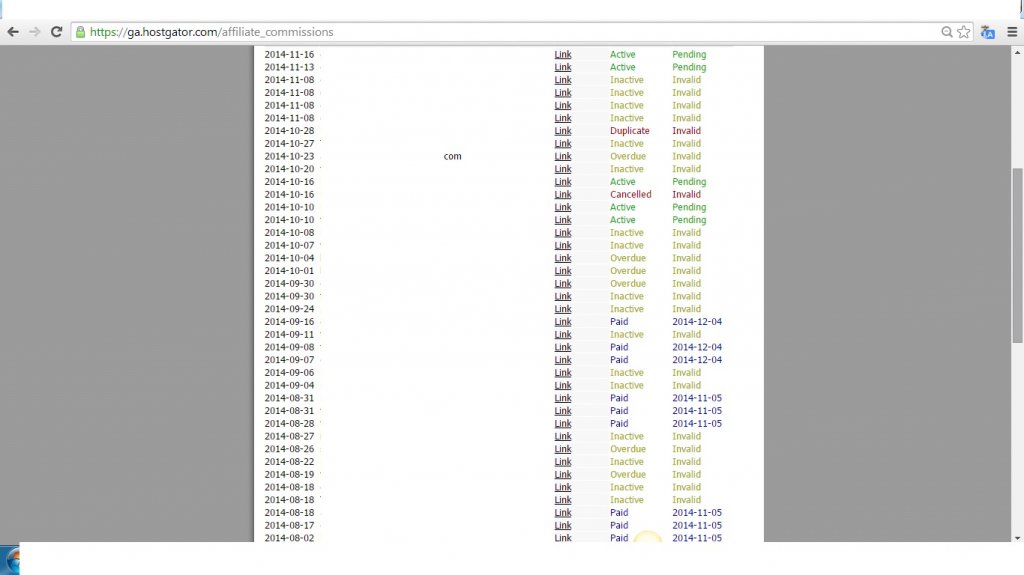Open Link in the 2014-11-13 row
The image size is (1024, 575).
point(563,67)
